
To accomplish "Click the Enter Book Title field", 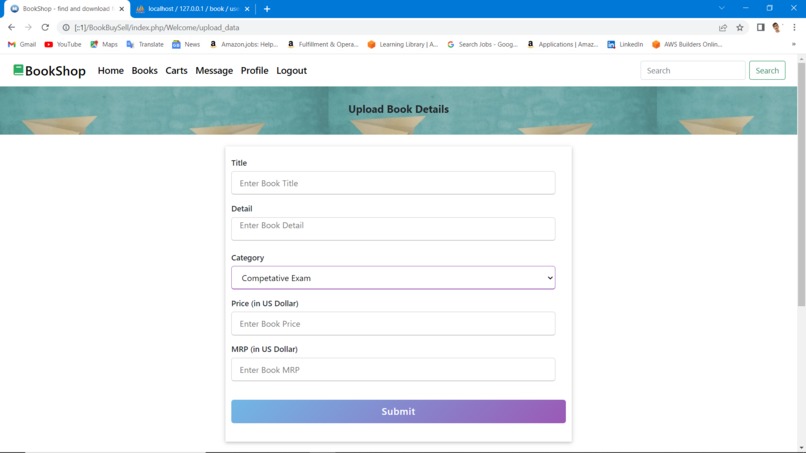I will point(393,183).
